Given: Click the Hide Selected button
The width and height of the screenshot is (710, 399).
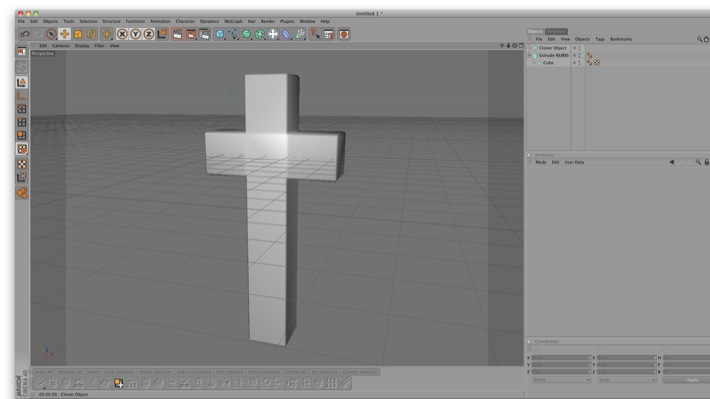Looking at the screenshot, I should (x=230, y=372).
